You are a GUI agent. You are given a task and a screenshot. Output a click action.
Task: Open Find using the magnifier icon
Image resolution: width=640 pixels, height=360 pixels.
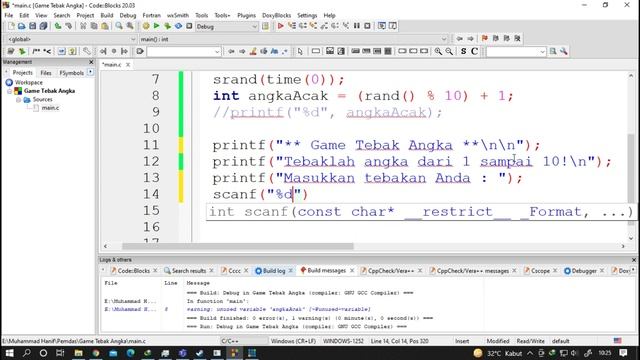(119, 26)
